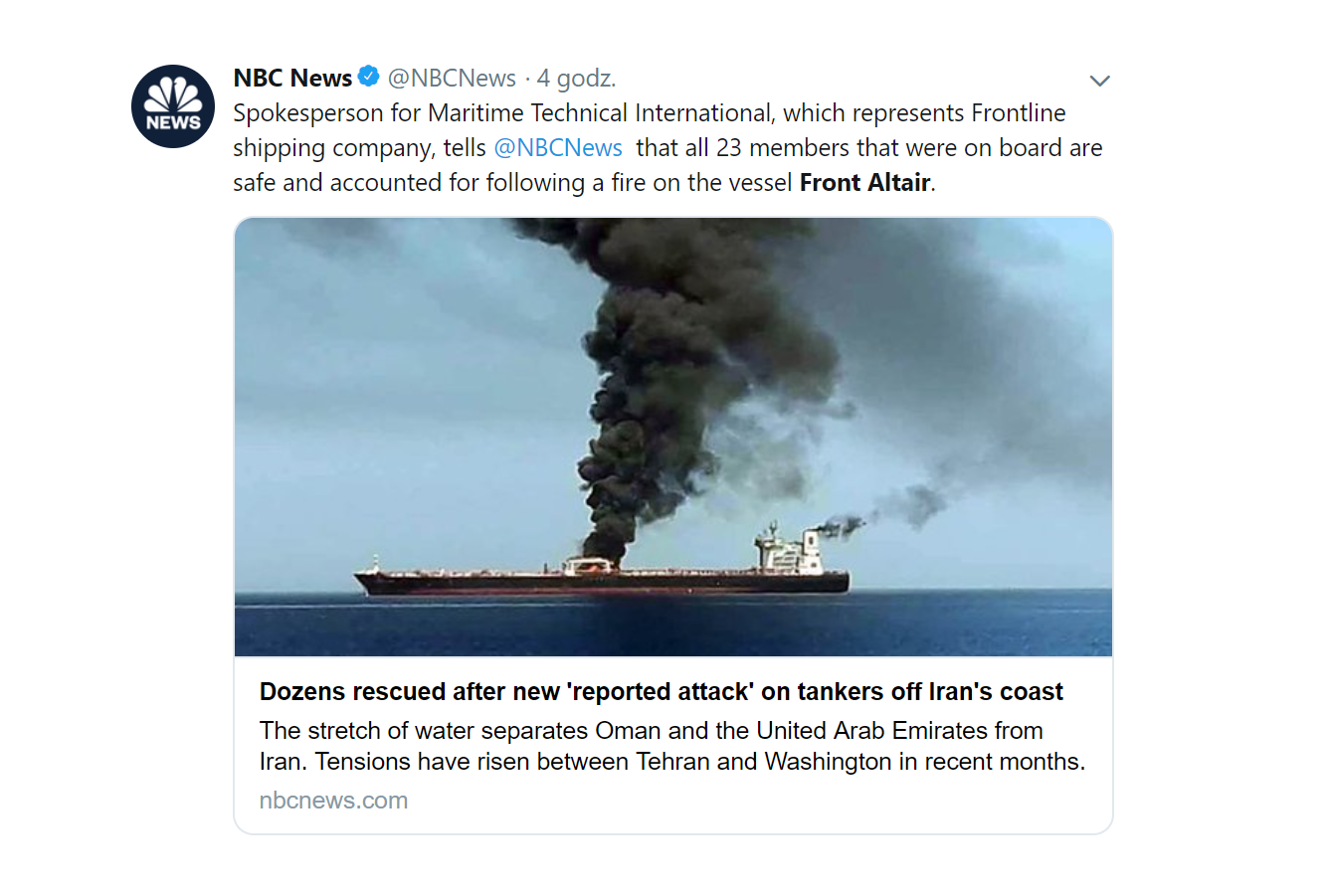Click the tanker's red hull in the photo
This screenshot has height=896, width=1332.
pos(597,584)
